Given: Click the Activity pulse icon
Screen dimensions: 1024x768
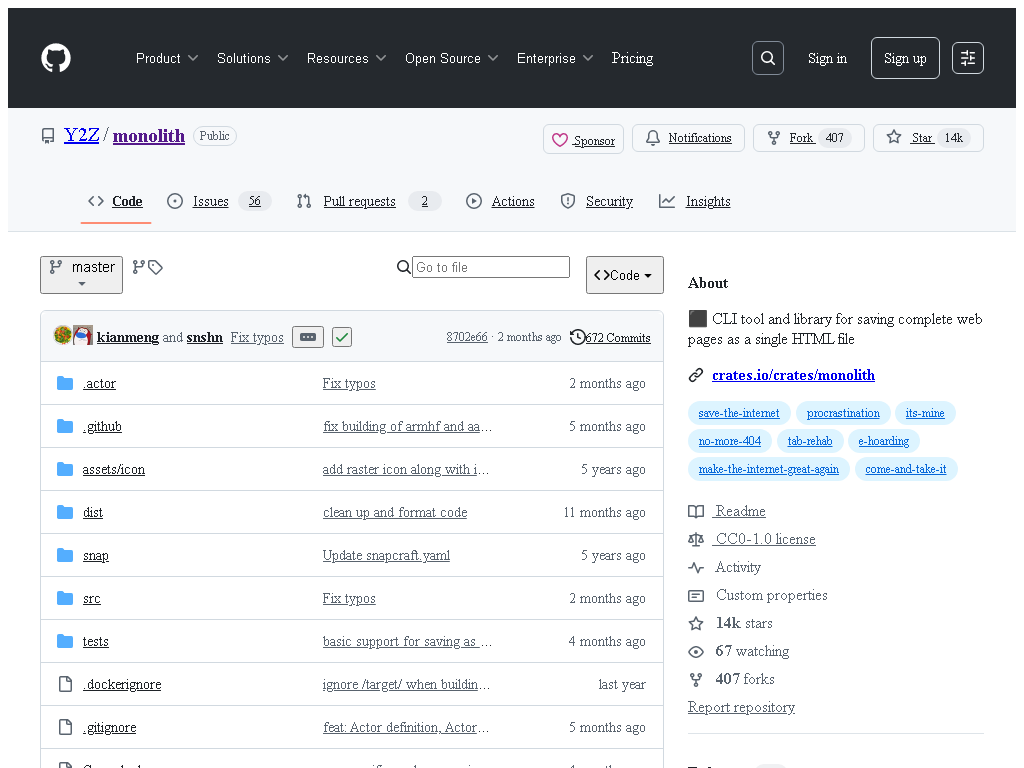Looking at the screenshot, I should (696, 568).
